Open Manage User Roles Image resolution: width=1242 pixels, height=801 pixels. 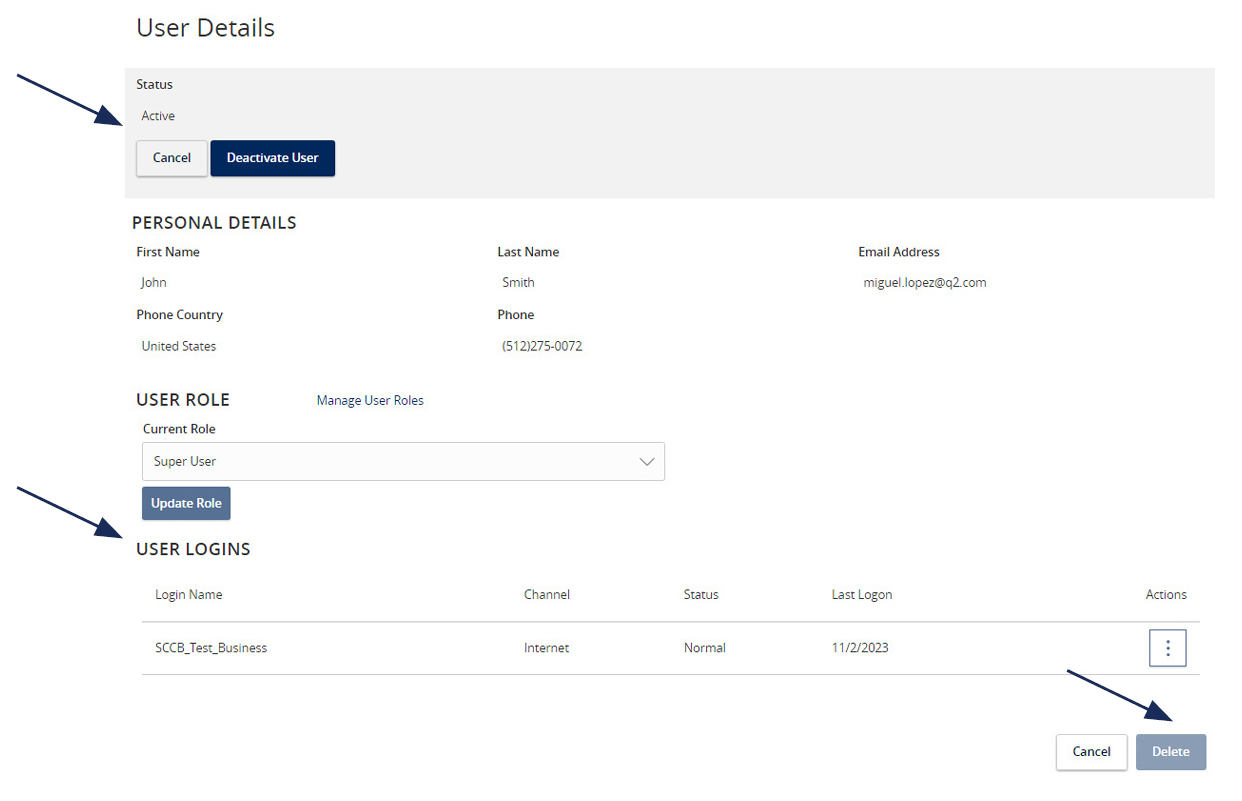(x=369, y=400)
